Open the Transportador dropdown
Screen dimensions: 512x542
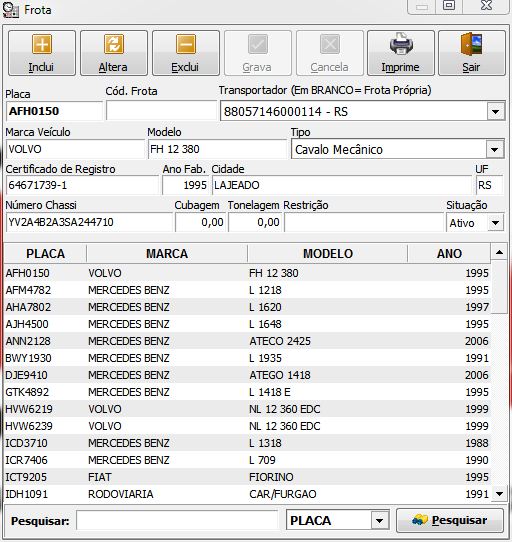tap(495, 112)
